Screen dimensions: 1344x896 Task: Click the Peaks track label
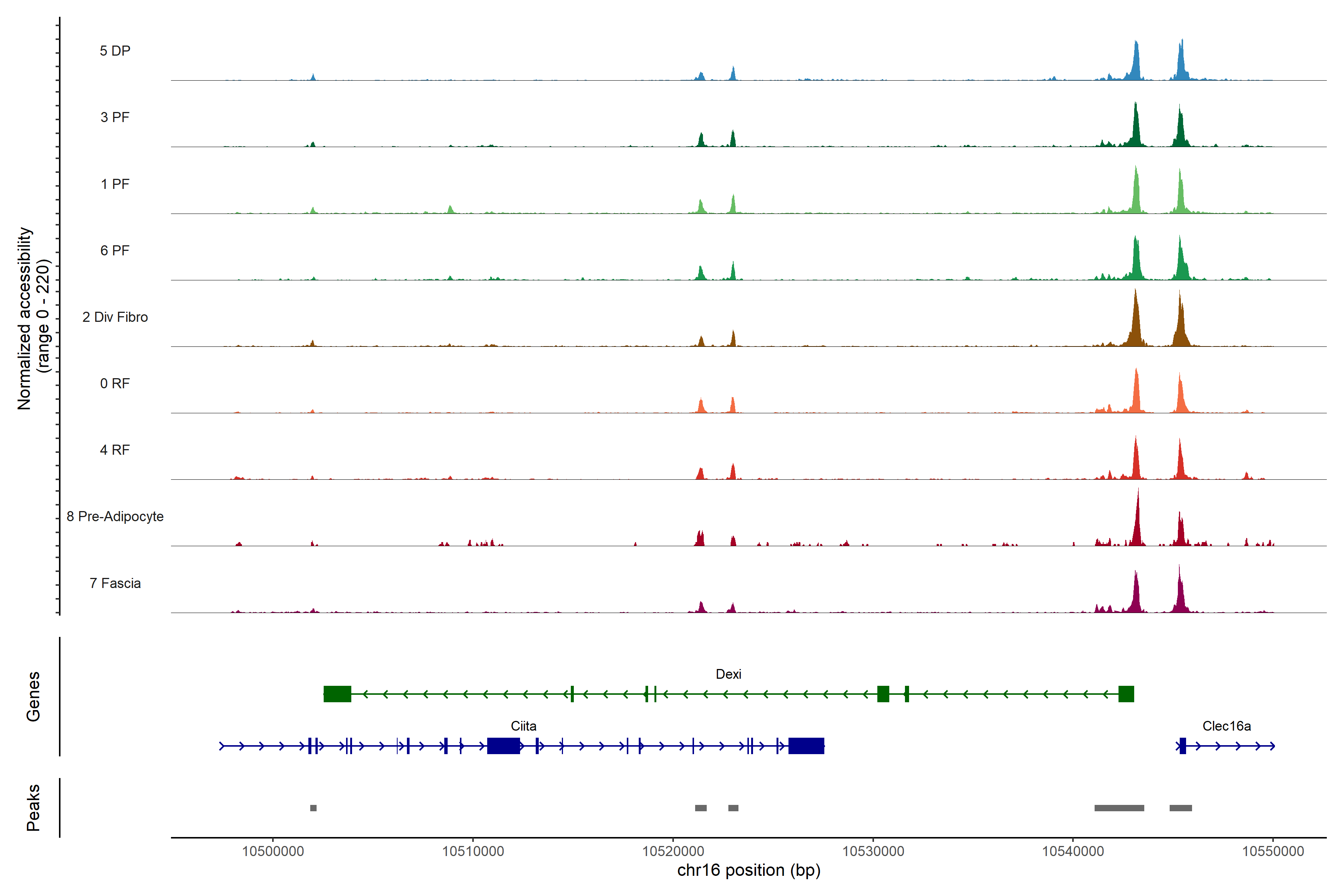click(x=33, y=808)
